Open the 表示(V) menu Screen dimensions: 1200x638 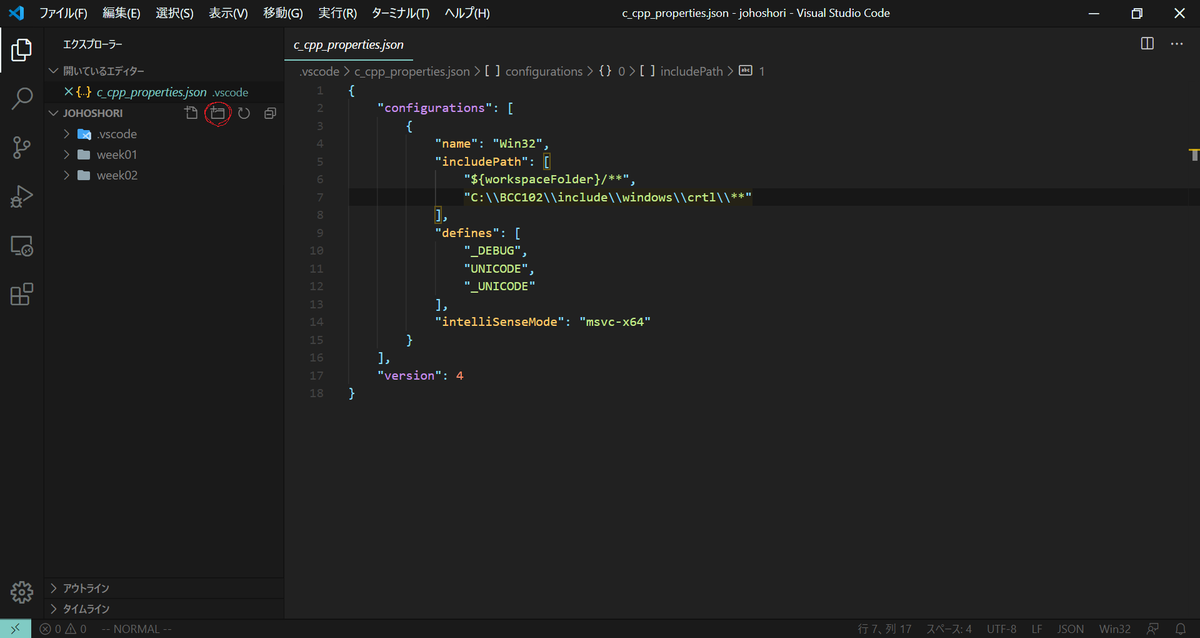pyautogui.click(x=228, y=13)
